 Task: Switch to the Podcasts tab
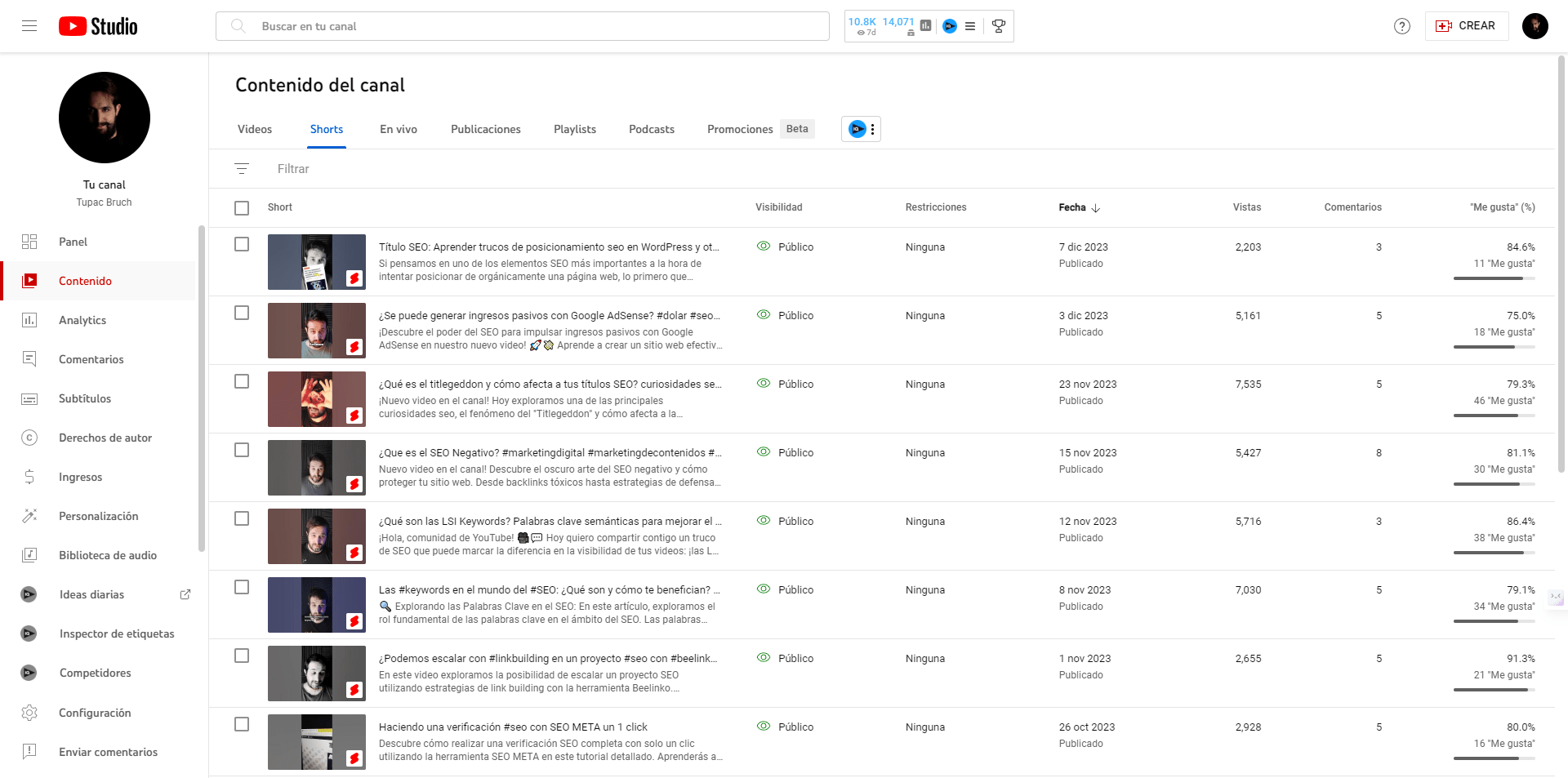(652, 129)
